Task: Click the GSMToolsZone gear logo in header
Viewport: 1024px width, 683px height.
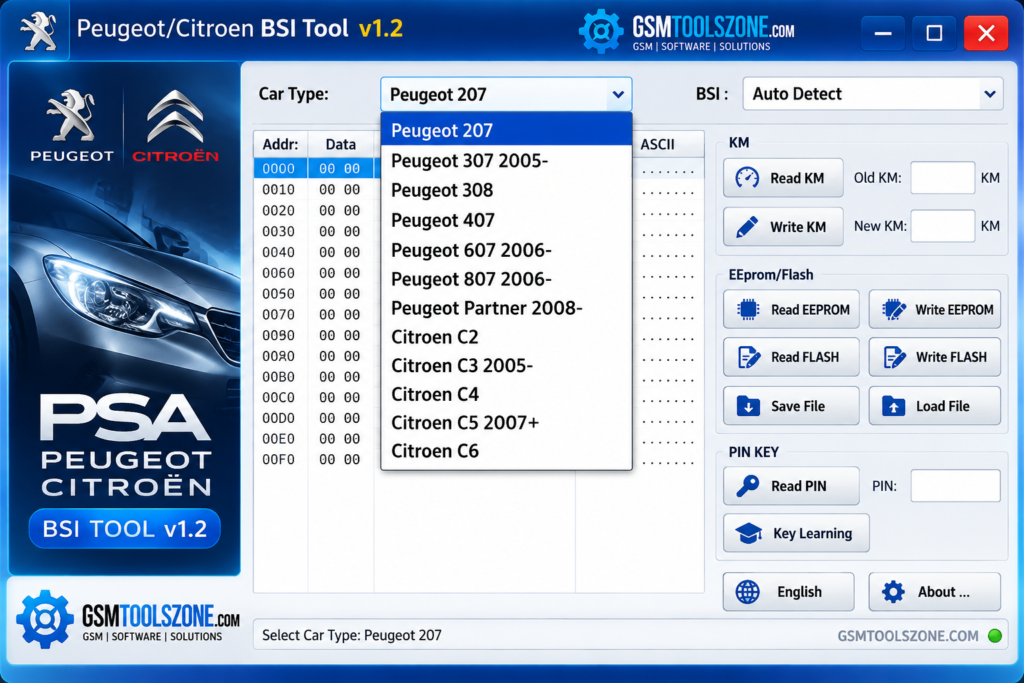Action: (x=601, y=31)
